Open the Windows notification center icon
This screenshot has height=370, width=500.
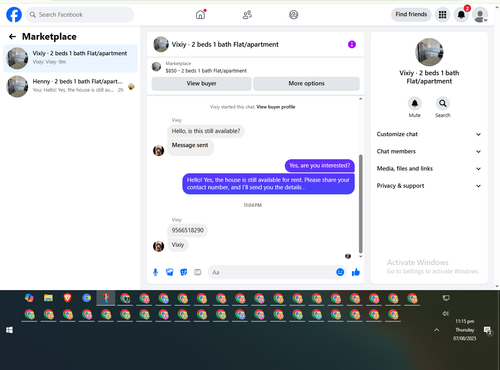coord(488,330)
